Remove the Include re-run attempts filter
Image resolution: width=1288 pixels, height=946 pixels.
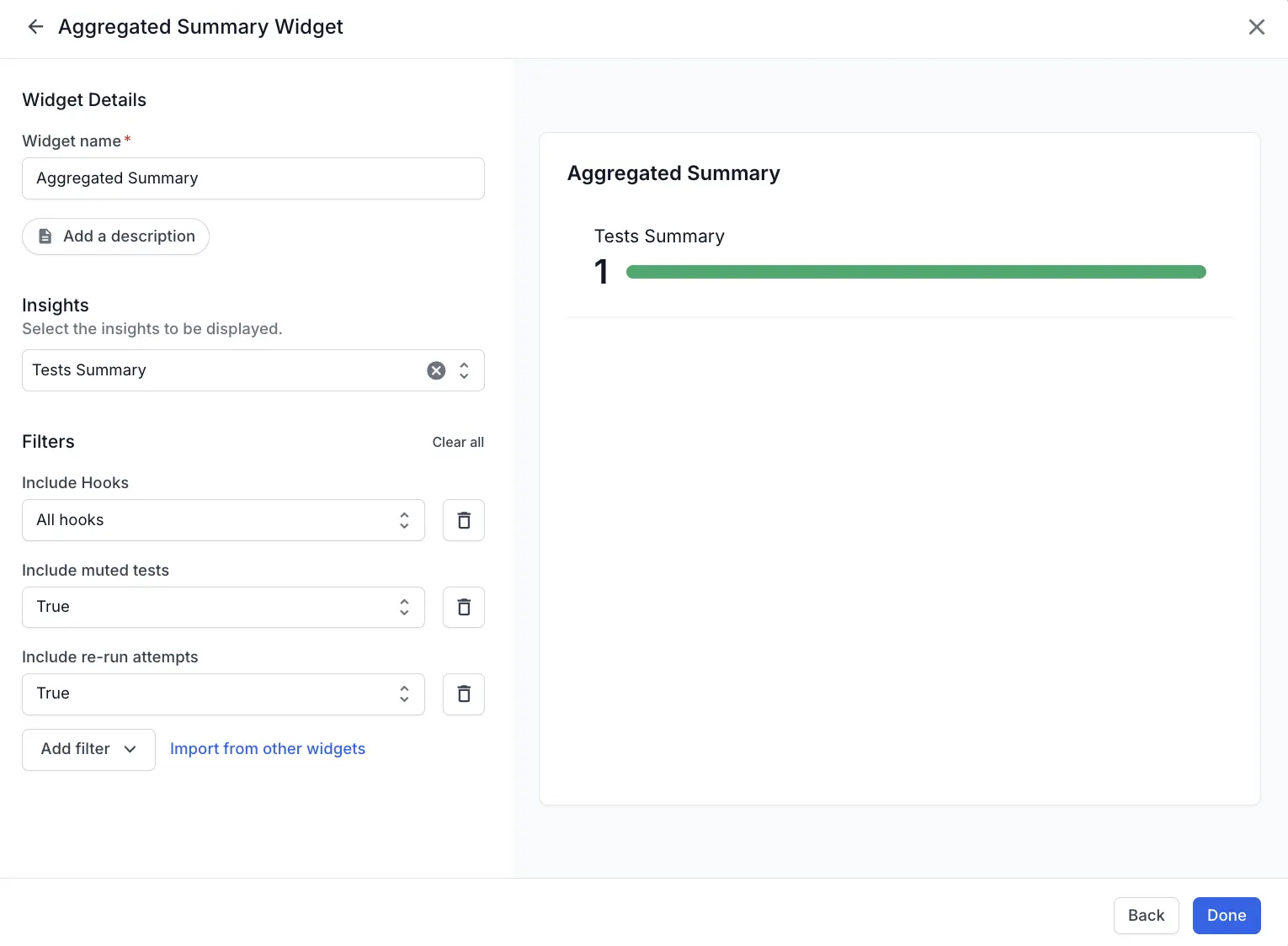(x=463, y=694)
